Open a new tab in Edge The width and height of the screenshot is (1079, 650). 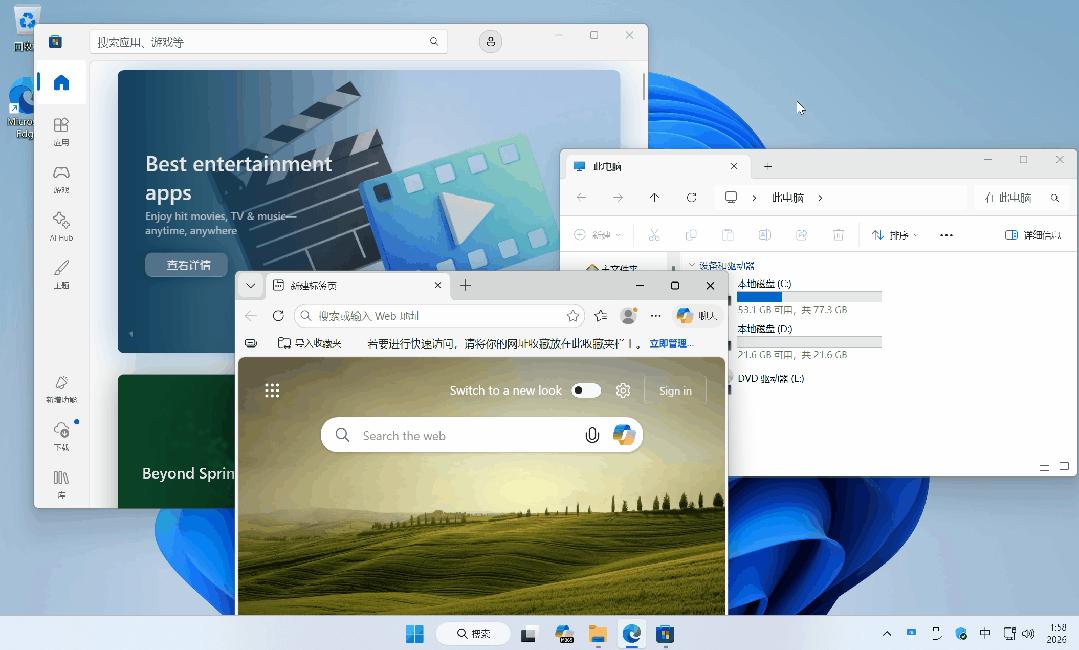[x=465, y=286]
